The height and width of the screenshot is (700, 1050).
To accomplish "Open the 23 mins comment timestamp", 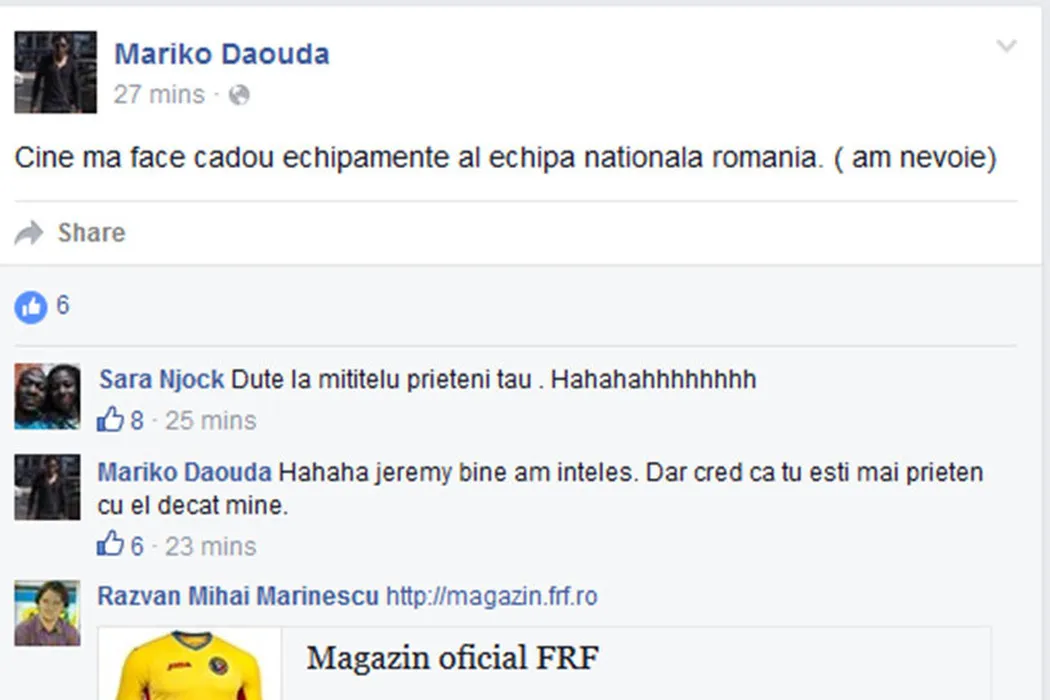I will coord(210,547).
